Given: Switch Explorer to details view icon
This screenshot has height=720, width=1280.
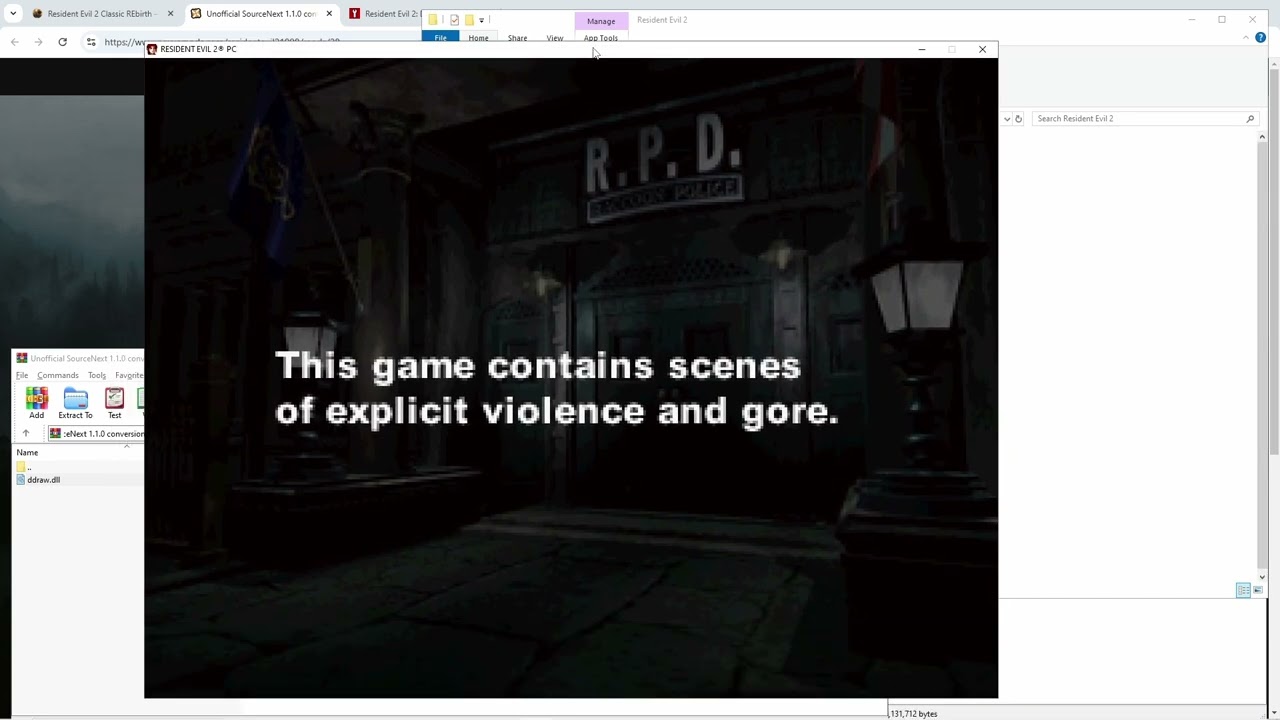Looking at the screenshot, I should [1243, 590].
